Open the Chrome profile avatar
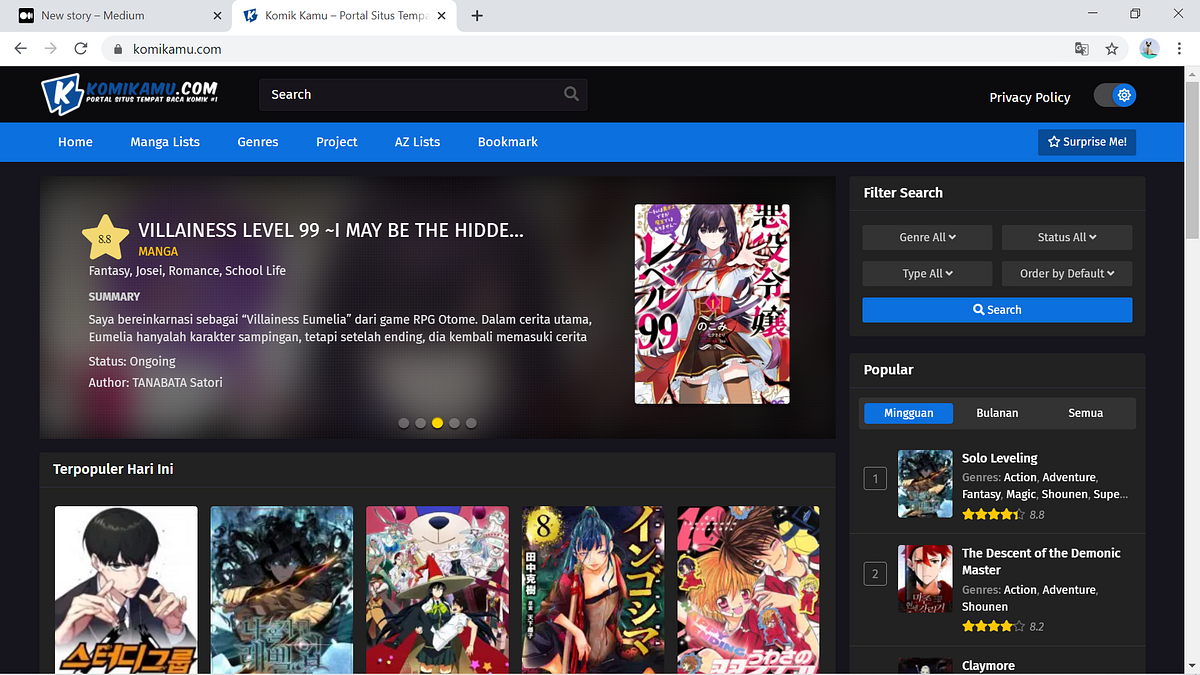 (x=1150, y=48)
